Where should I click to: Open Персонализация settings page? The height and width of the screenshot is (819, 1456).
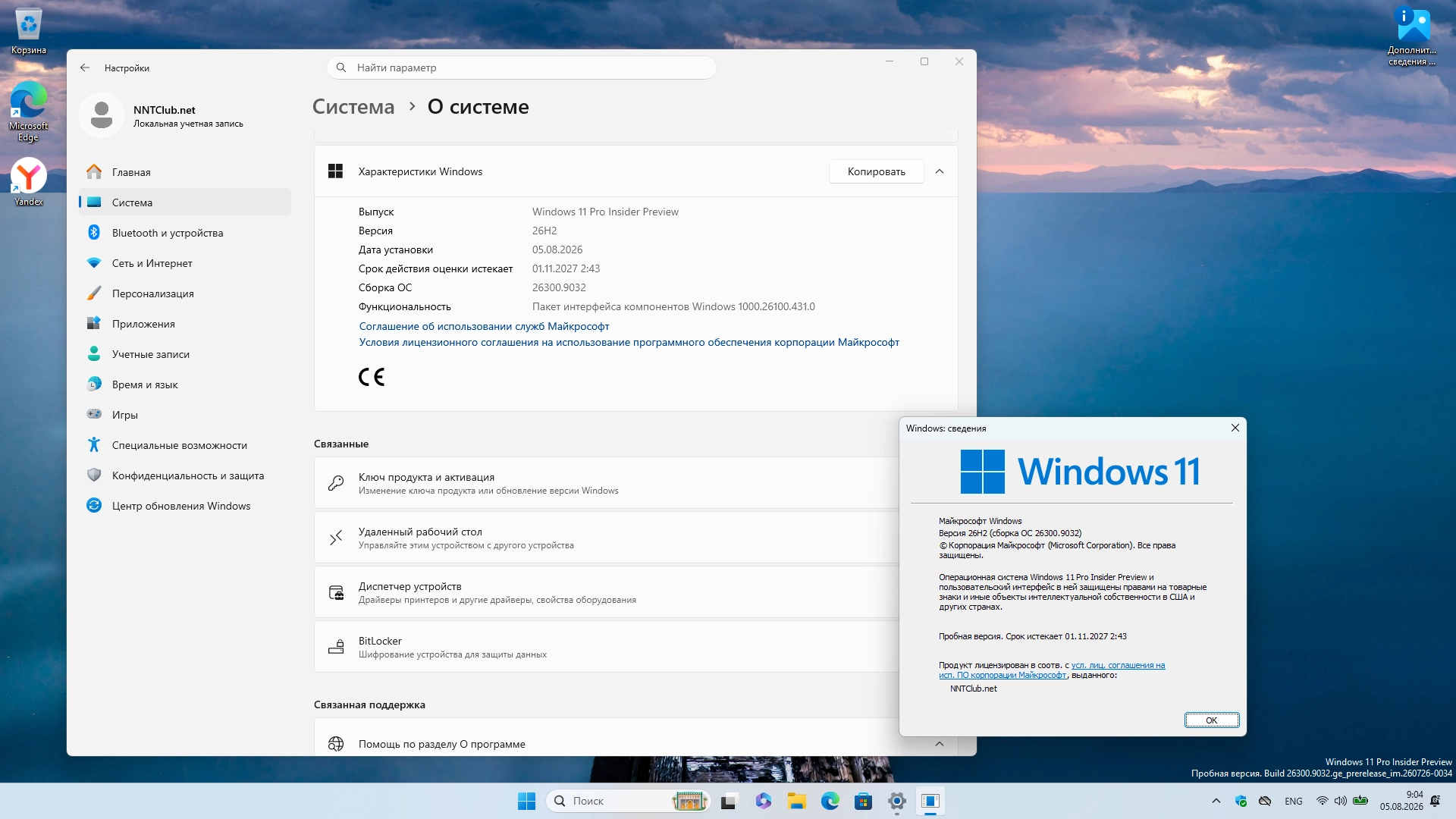point(185,293)
